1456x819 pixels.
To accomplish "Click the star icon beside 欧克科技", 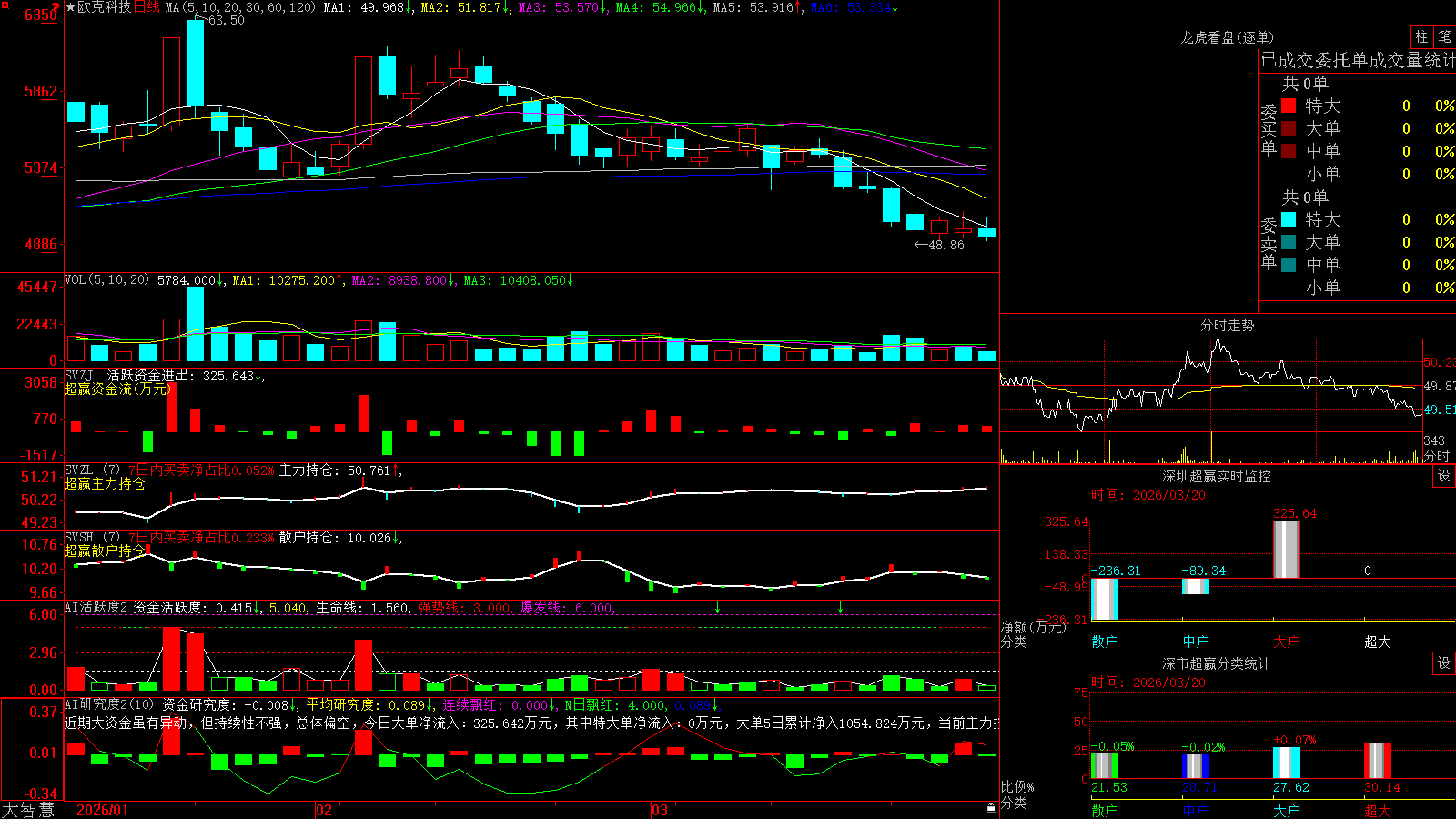I will (70, 7).
